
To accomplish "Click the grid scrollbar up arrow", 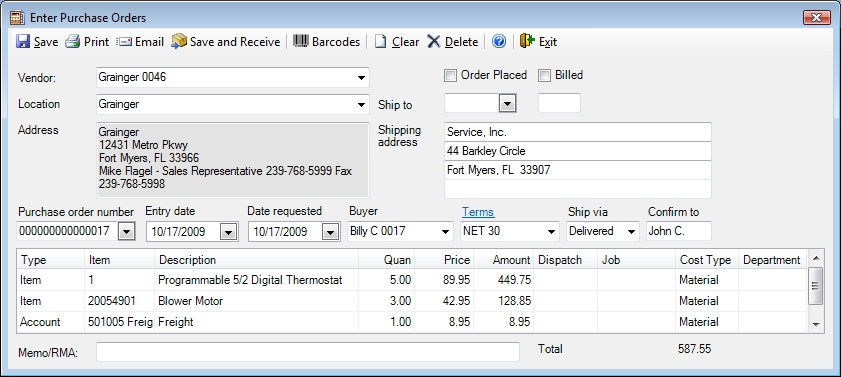I will click(x=816, y=258).
